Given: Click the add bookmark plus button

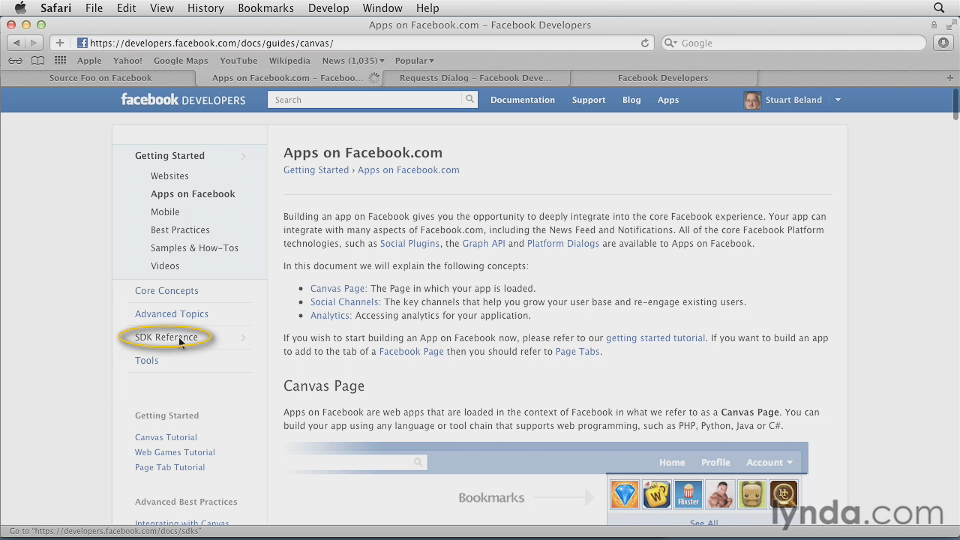Looking at the screenshot, I should click(60, 43).
